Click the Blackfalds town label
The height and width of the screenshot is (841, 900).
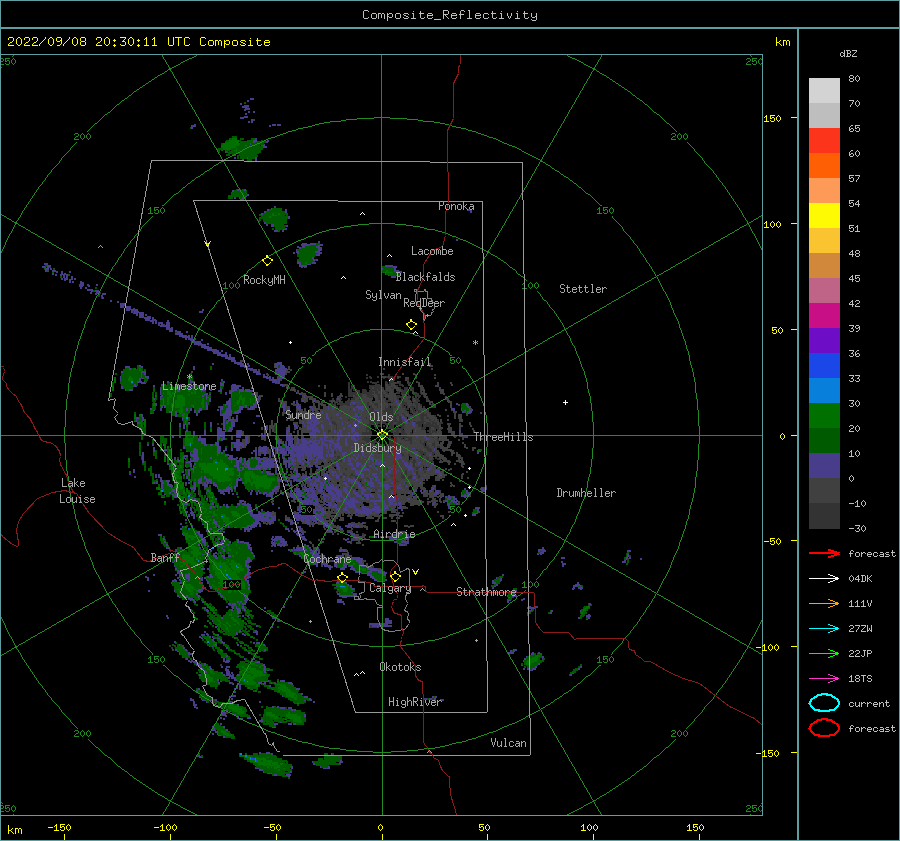point(425,277)
